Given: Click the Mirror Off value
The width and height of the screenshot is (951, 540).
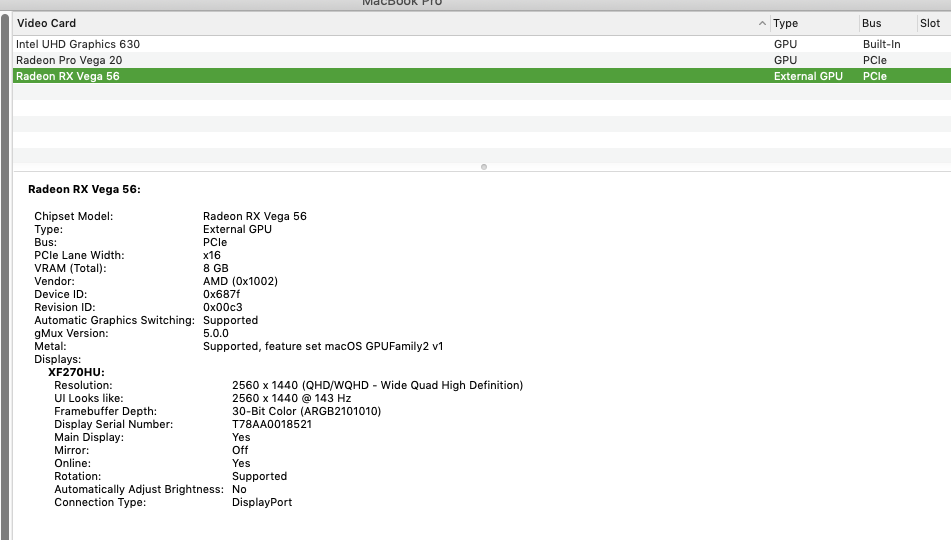Looking at the screenshot, I should pos(240,450).
